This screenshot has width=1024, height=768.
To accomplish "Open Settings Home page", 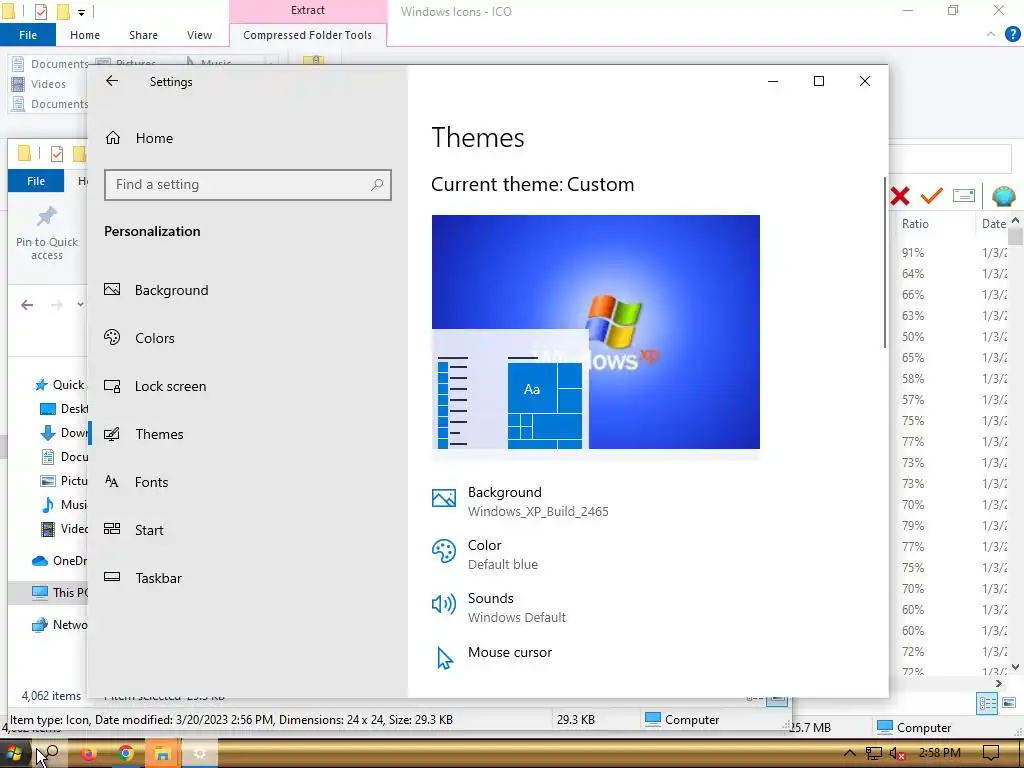I will tap(138, 138).
